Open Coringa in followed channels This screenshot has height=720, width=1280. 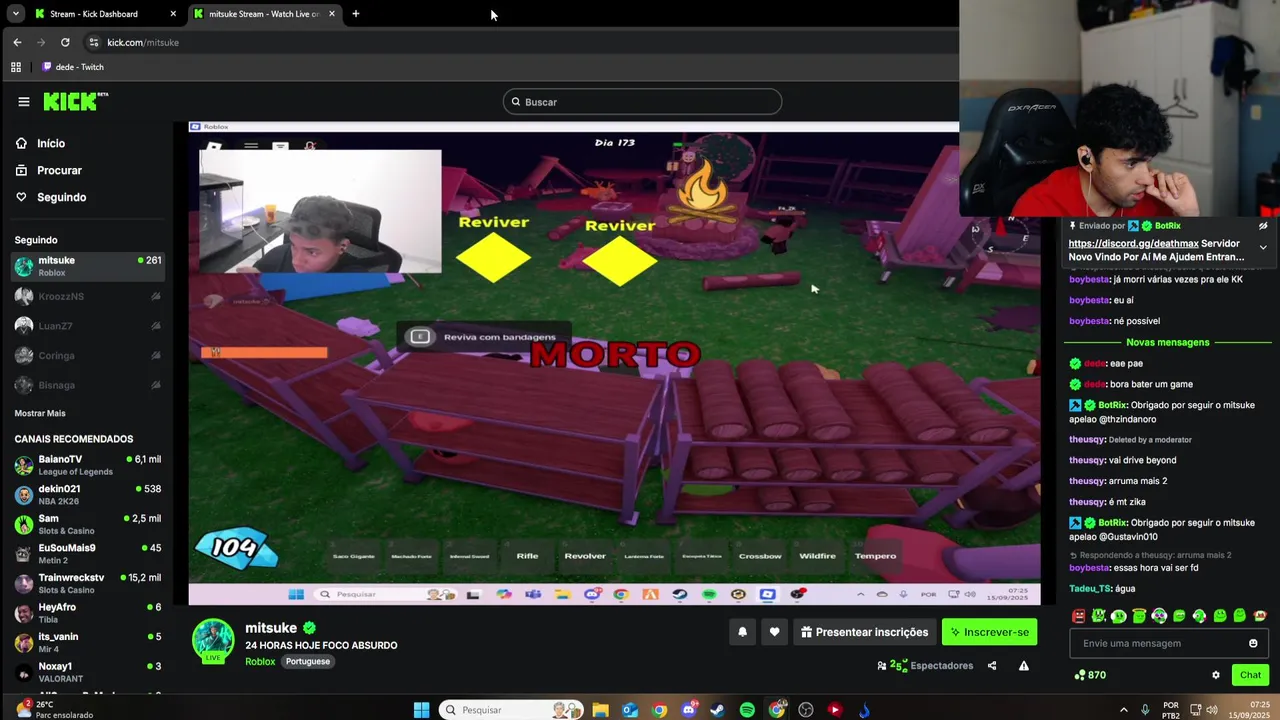tap(88, 355)
